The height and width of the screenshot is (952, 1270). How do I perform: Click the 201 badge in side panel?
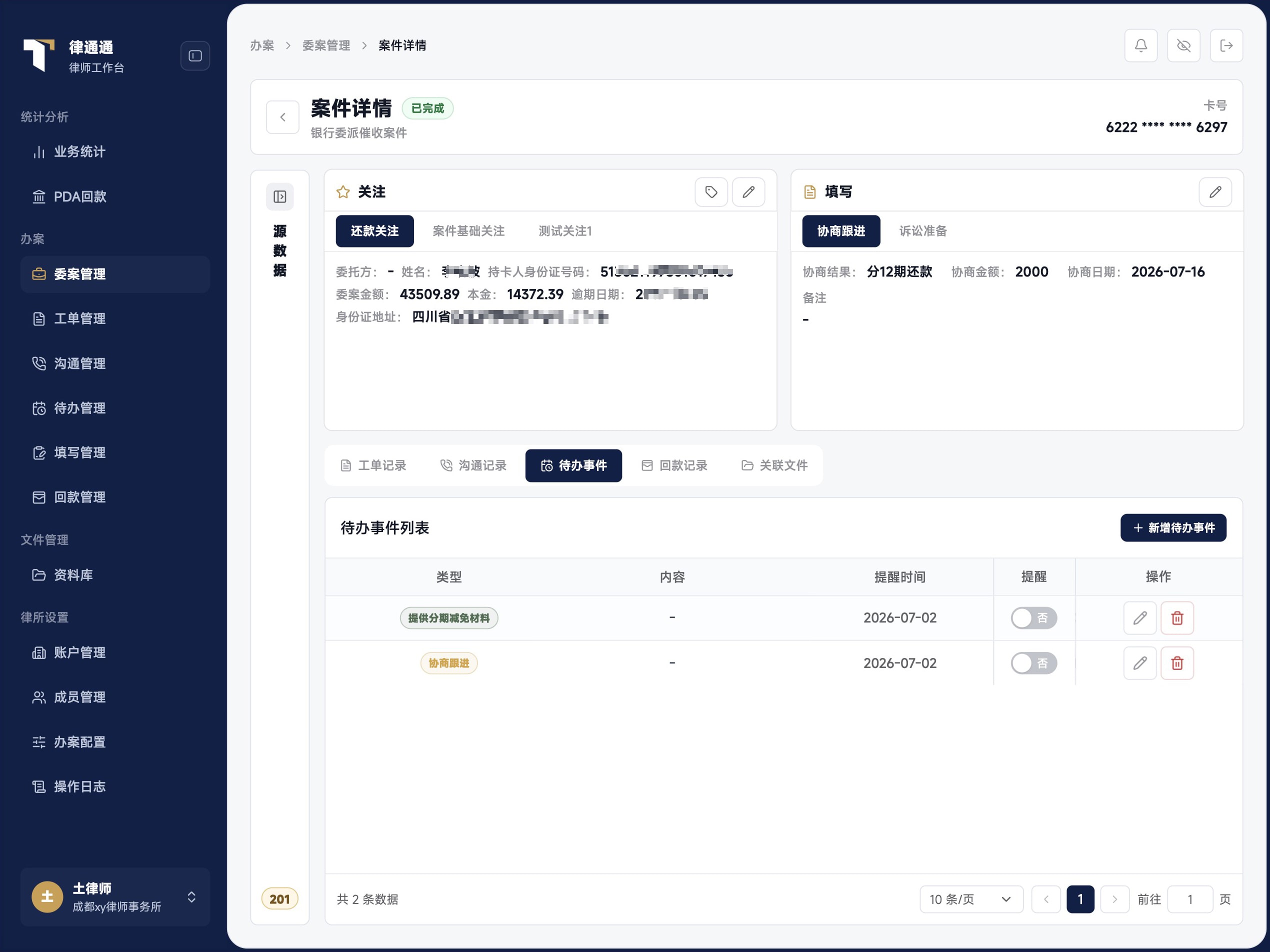pos(279,899)
